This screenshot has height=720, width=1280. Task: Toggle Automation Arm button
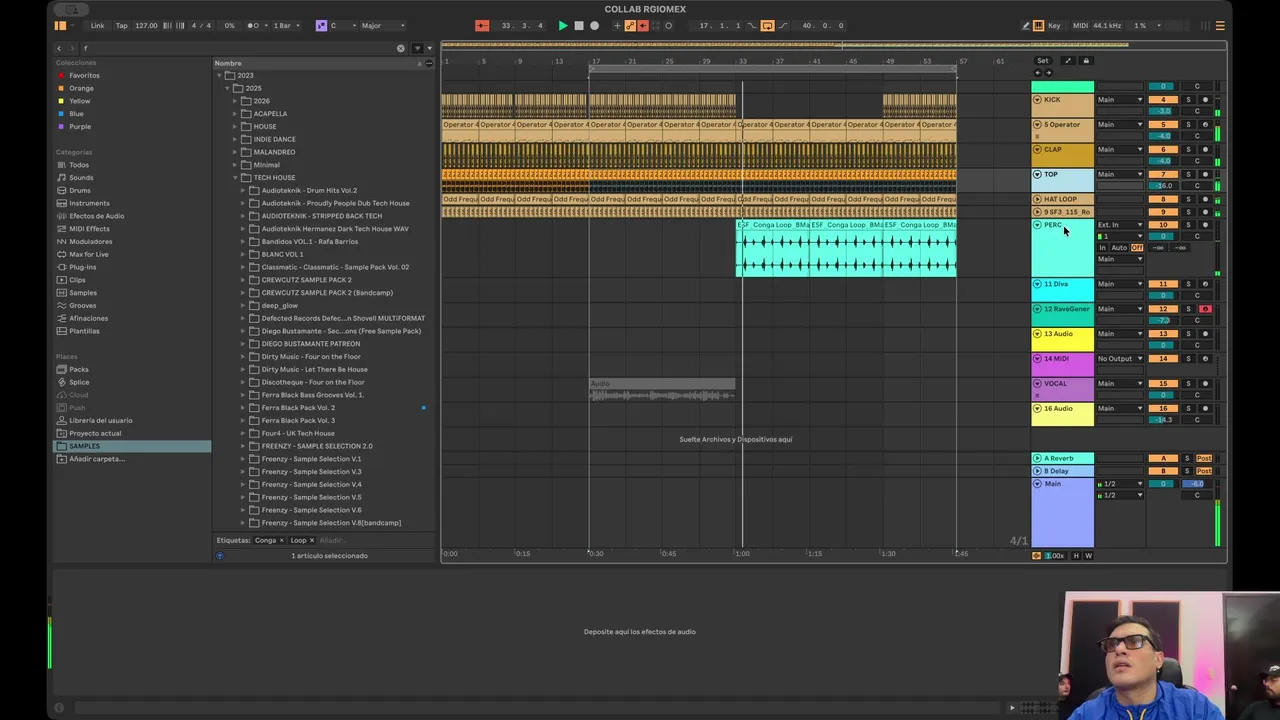coord(630,26)
